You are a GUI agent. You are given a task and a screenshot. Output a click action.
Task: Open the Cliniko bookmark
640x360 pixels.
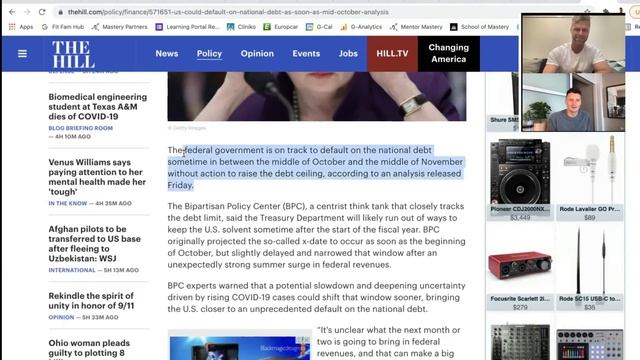point(242,27)
